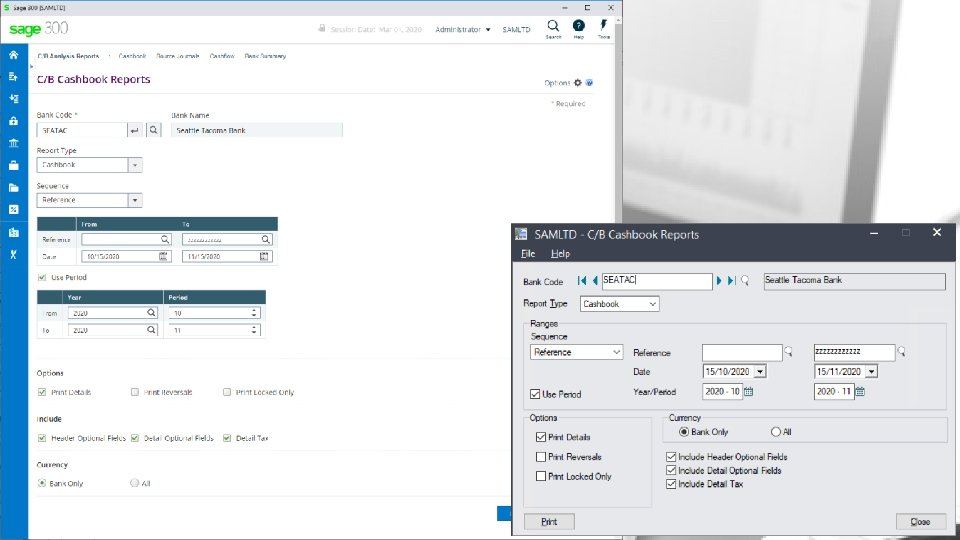Toggle Header Optional Fields checkbox
Image resolution: width=960 pixels, height=540 pixels.
[42, 438]
